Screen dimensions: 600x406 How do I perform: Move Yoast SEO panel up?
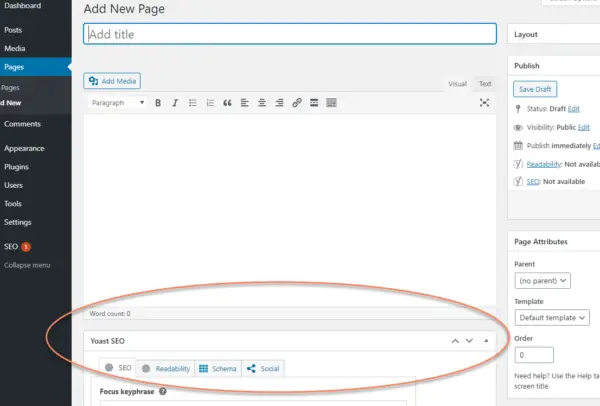(x=455, y=341)
